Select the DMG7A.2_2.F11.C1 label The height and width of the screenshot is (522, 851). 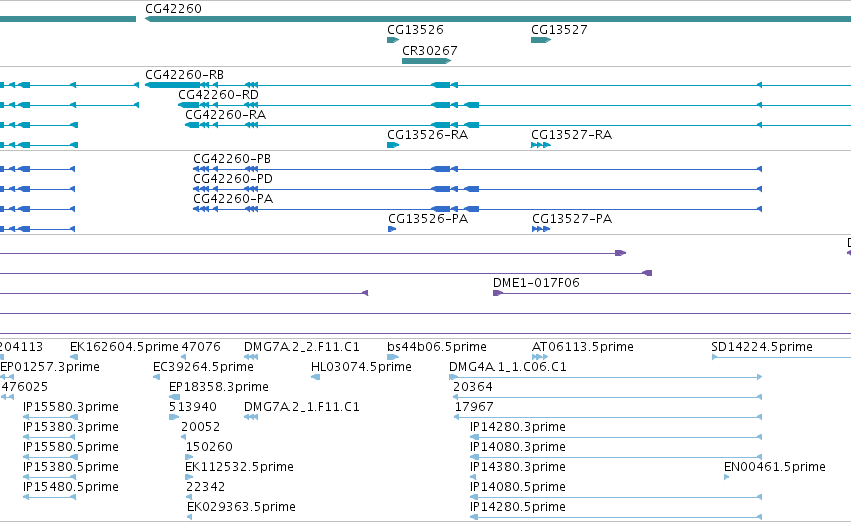point(302,347)
